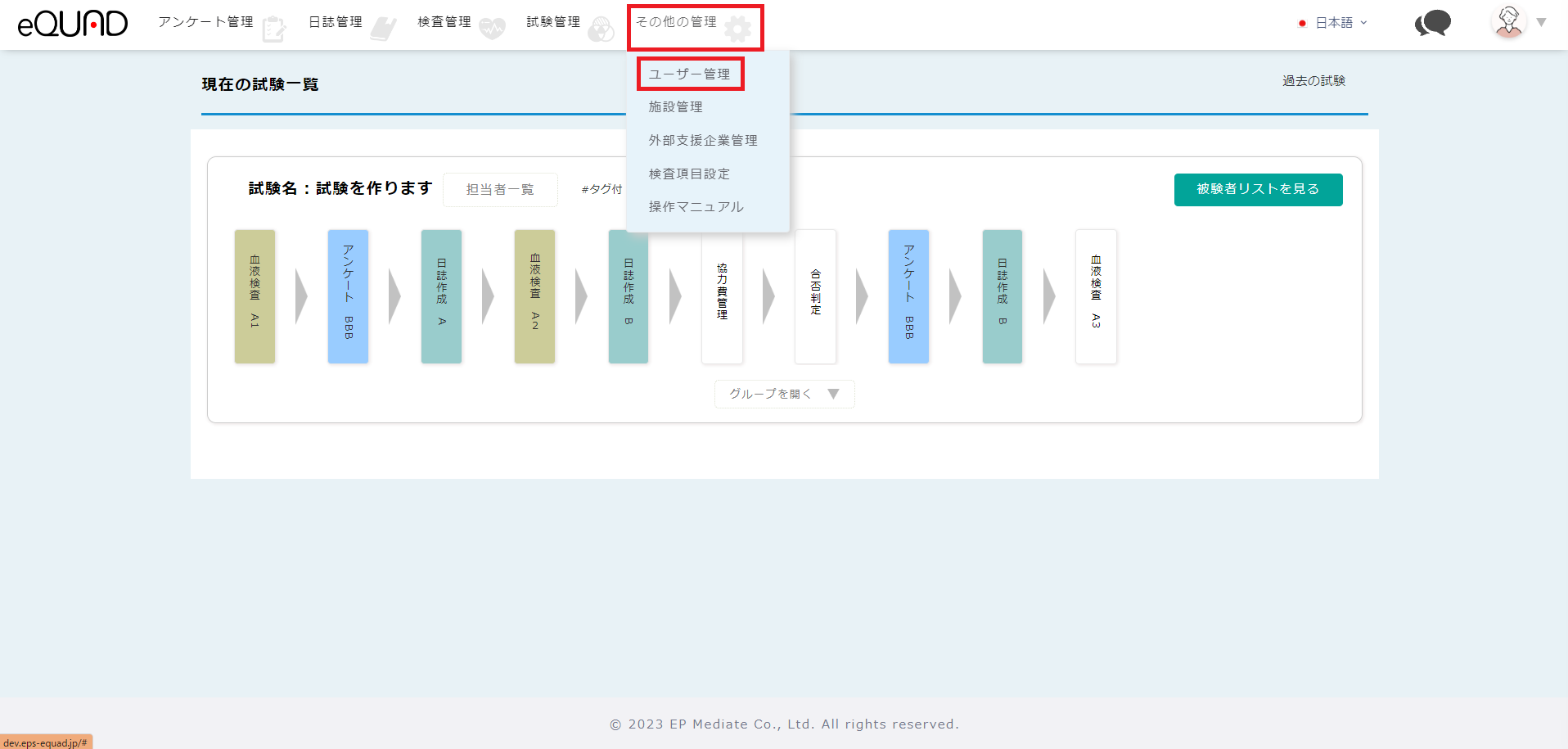Image resolution: width=1568 pixels, height=749 pixels.
Task: Open 操作マニュアル from the menu
Action: pyautogui.click(x=696, y=207)
